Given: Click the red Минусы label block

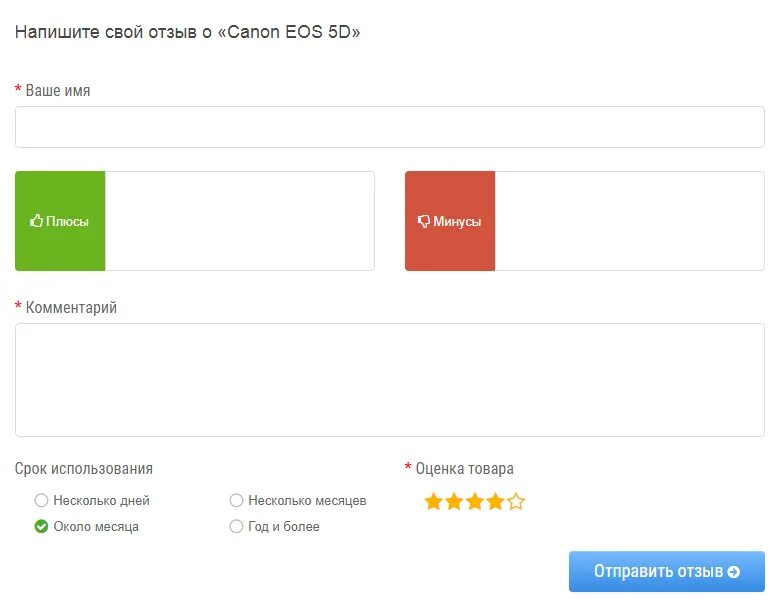Looking at the screenshot, I should coord(450,221).
